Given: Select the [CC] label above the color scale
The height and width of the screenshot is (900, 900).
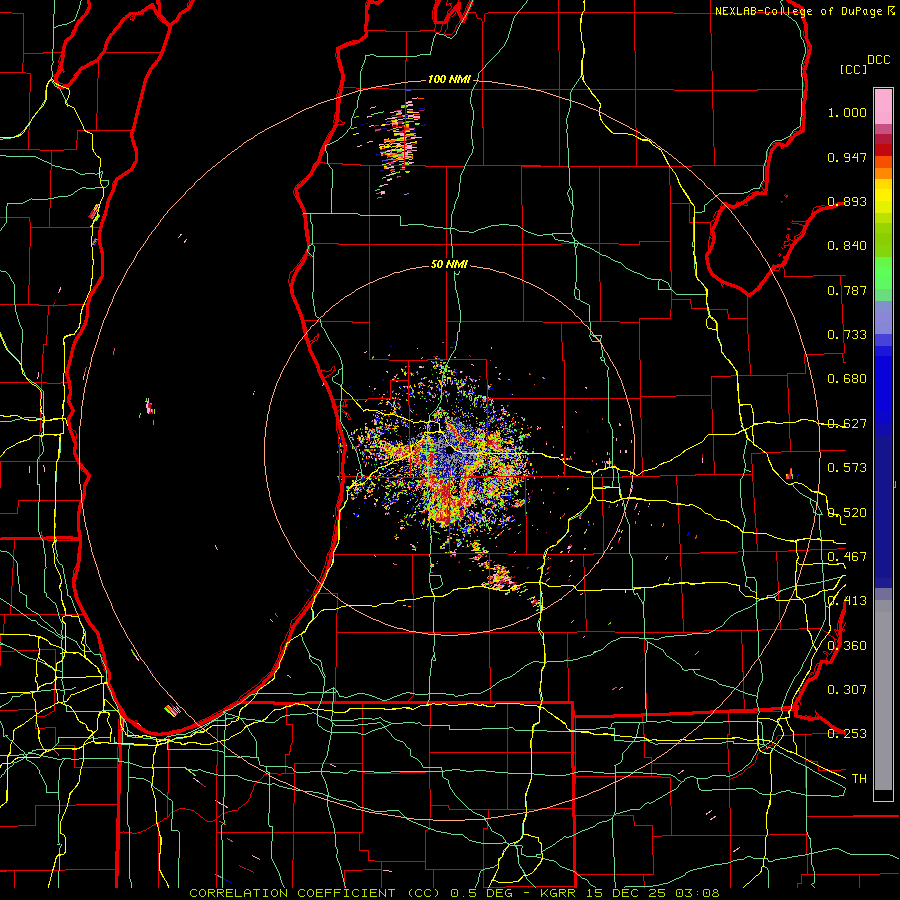Looking at the screenshot, I should (854, 69).
